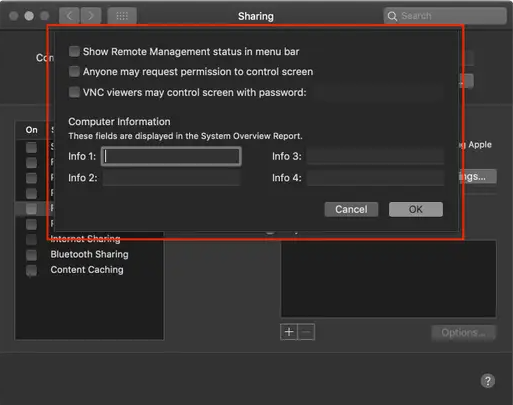Click into the Info 1 text field
Screen dimensions: 513x405
171,156
